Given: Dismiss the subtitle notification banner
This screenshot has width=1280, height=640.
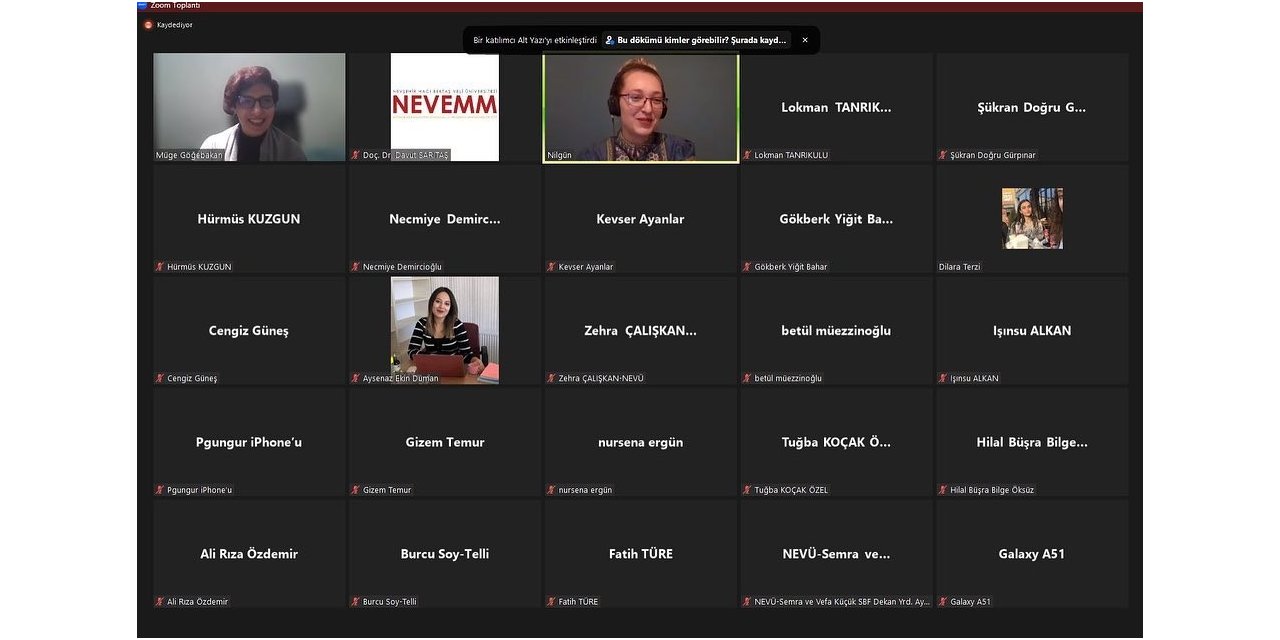Looking at the screenshot, I should 805,40.
